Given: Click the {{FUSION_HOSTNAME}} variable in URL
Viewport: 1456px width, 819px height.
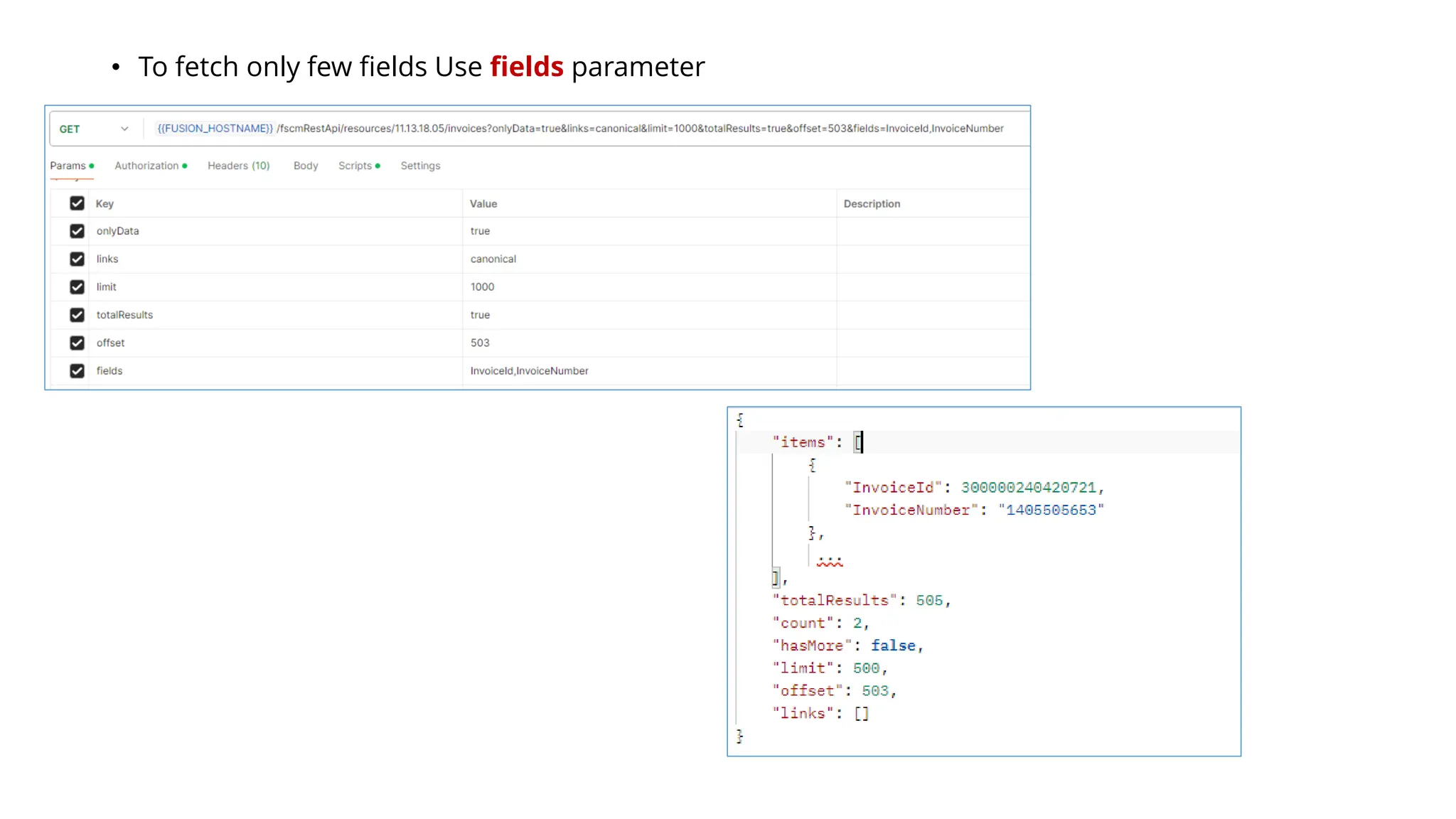Looking at the screenshot, I should pyautogui.click(x=215, y=129).
